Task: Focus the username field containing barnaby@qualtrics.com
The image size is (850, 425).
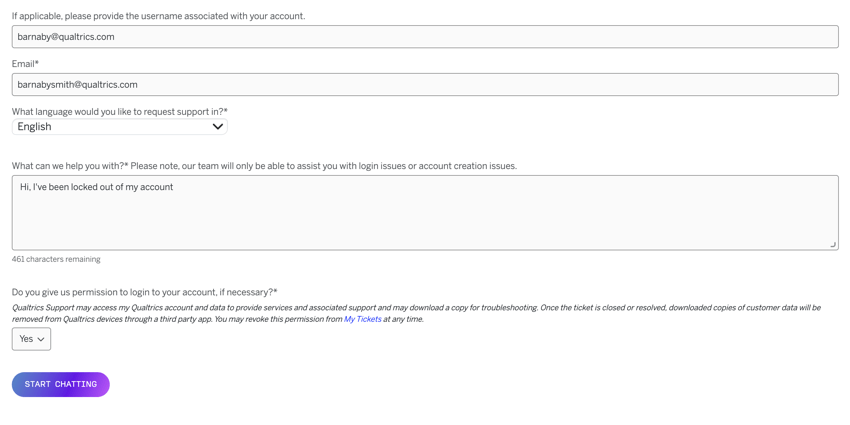Action: [x=425, y=37]
